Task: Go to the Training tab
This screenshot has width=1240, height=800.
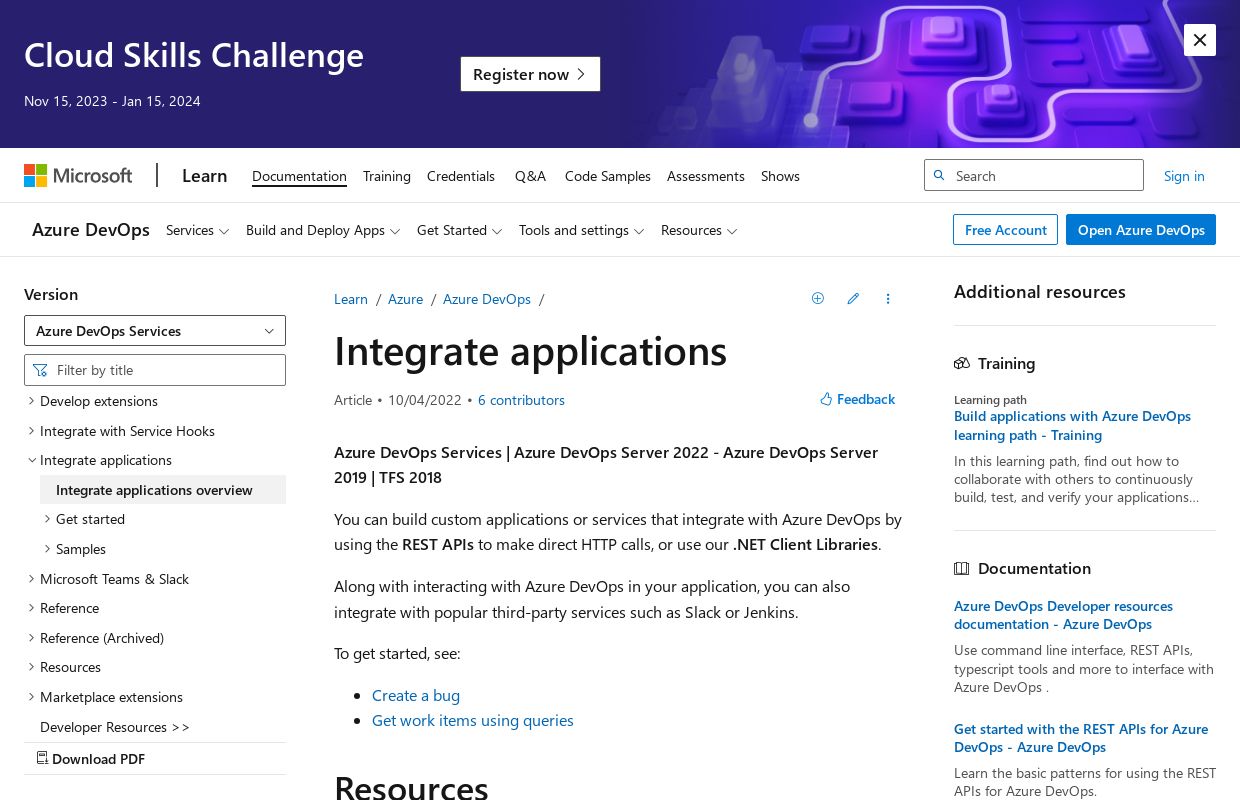Action: click(x=387, y=176)
